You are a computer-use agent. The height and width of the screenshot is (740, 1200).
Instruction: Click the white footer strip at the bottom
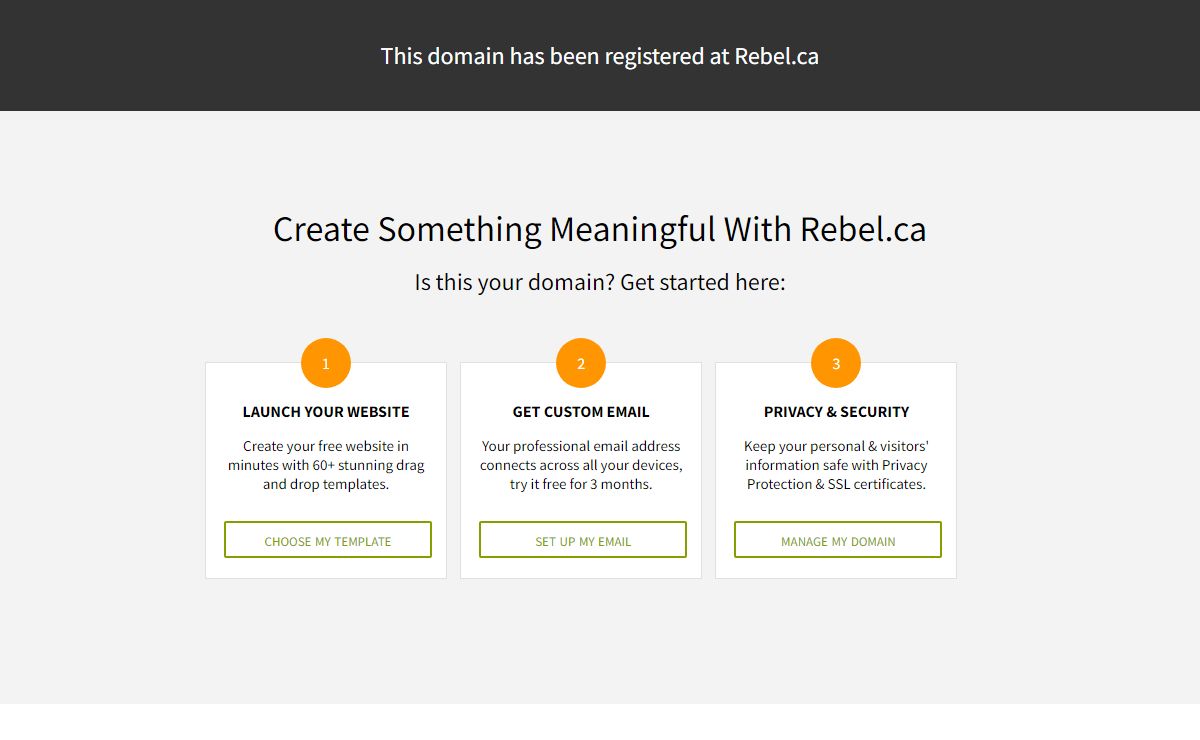(600, 722)
